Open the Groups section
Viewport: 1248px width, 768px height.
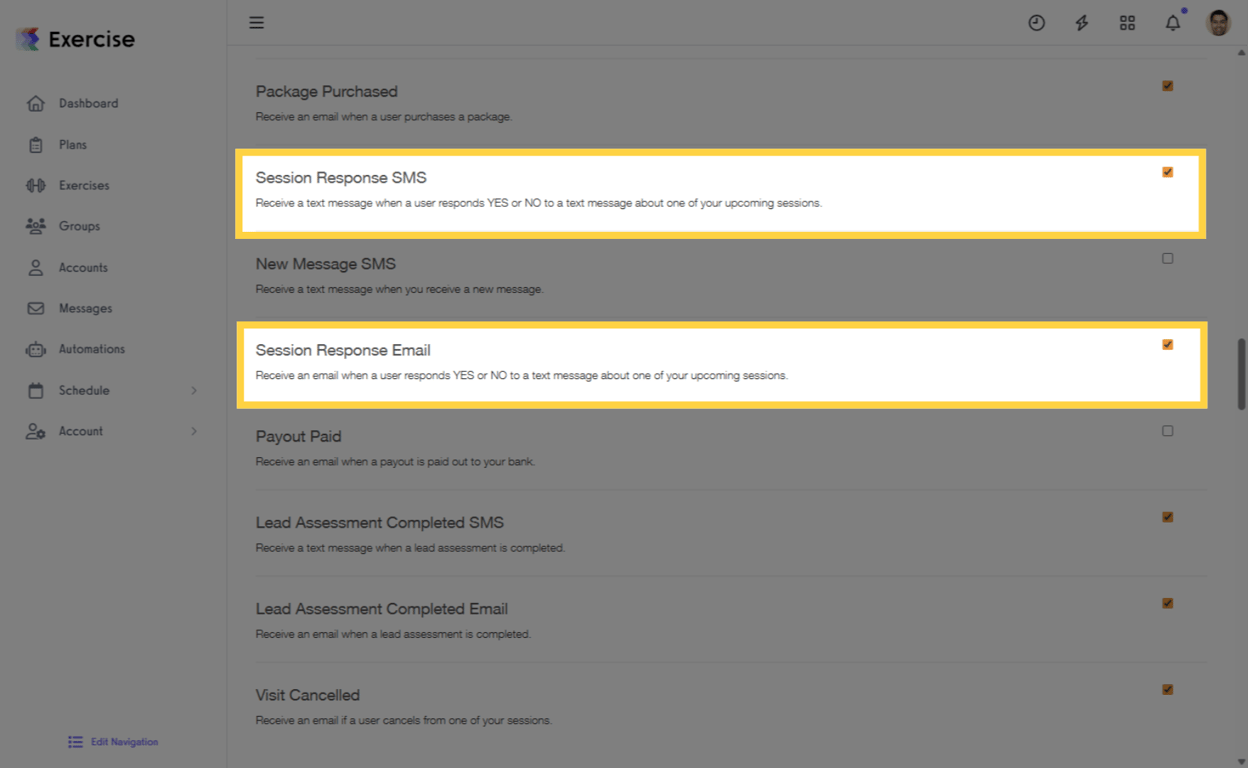[80, 226]
